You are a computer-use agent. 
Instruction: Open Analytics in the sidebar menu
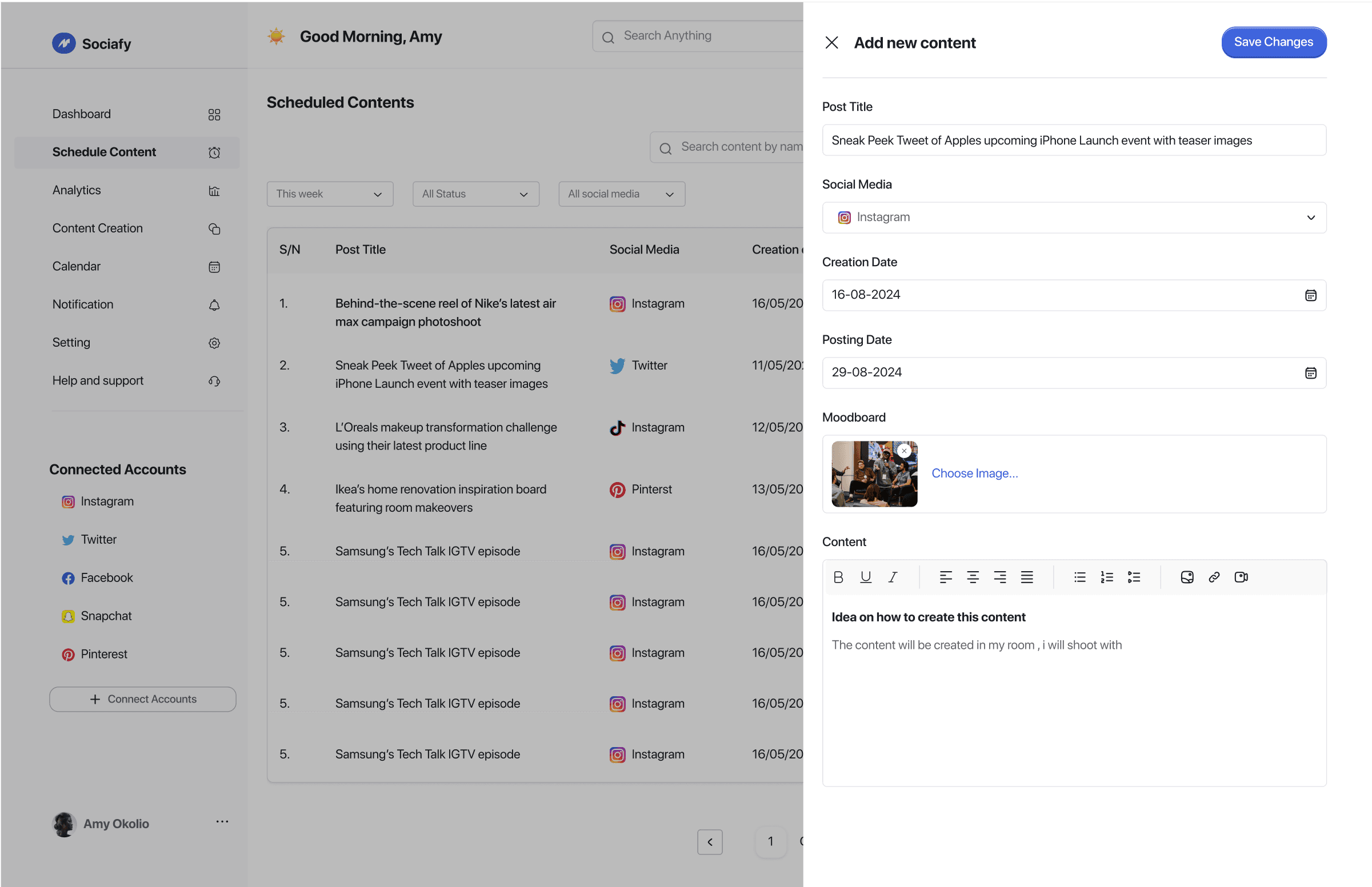[77, 190]
